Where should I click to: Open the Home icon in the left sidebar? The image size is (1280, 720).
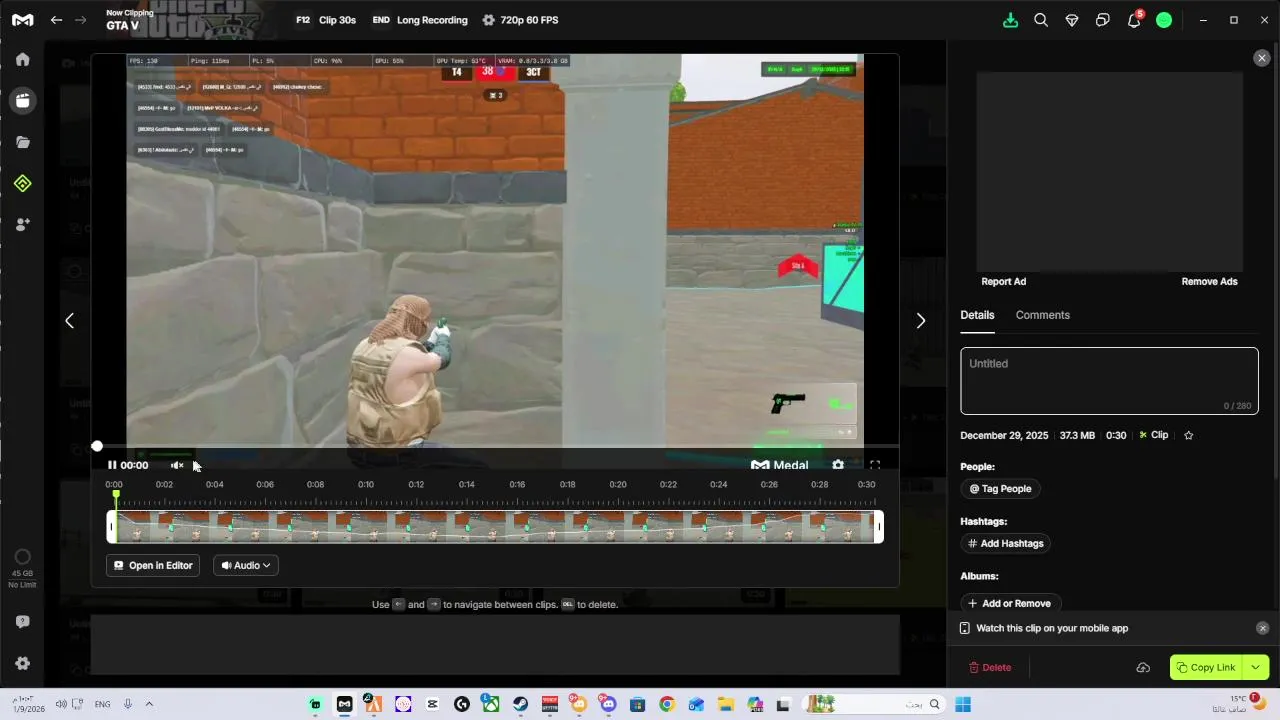tap(22, 59)
